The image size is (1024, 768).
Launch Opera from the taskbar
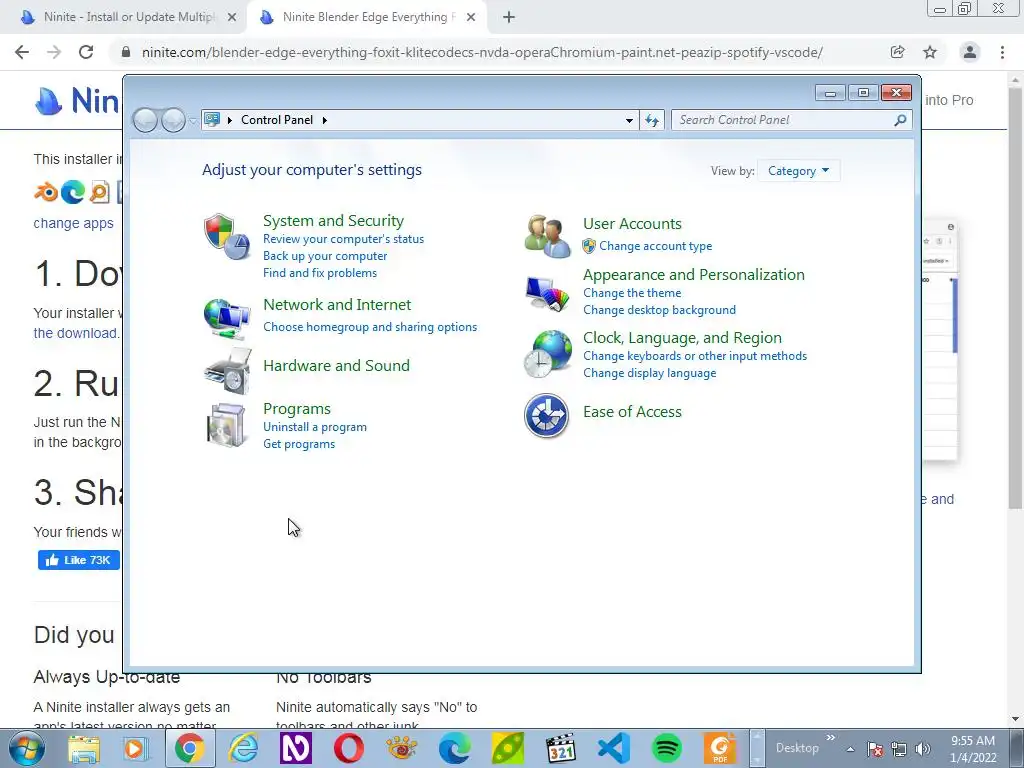coord(349,748)
